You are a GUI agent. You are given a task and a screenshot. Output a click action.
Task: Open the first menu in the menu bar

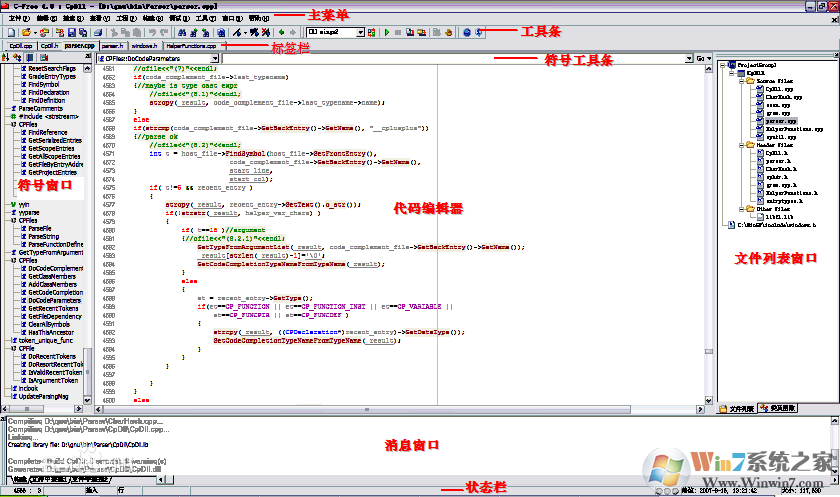click(x=18, y=19)
